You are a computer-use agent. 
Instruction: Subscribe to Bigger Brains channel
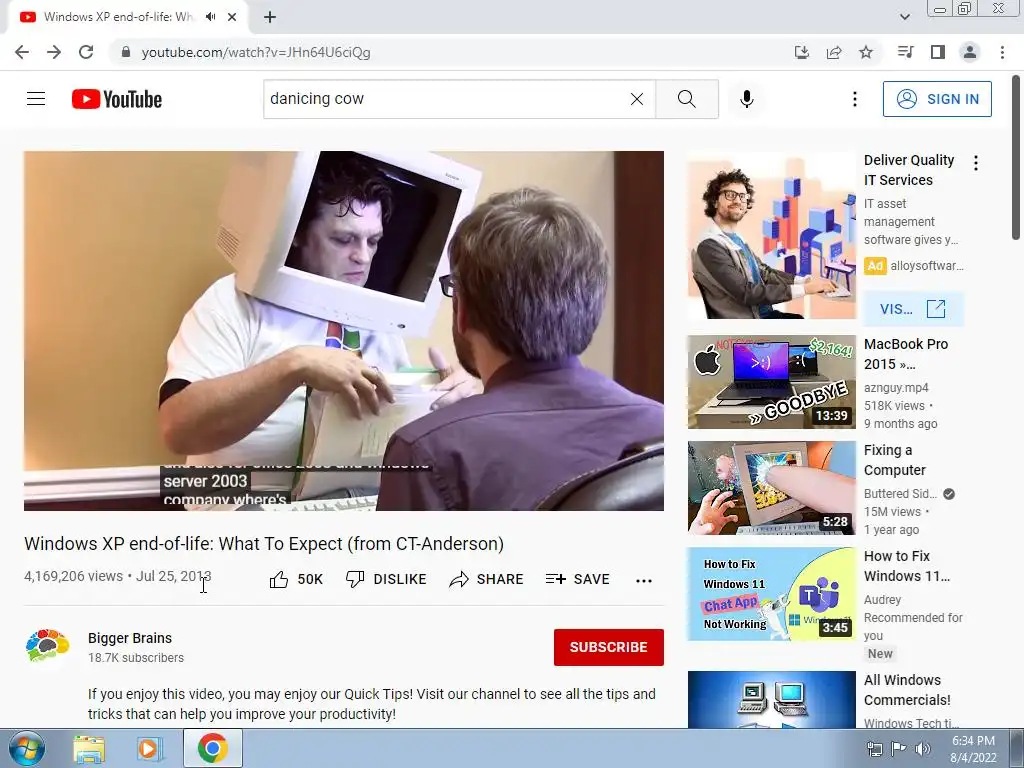(609, 647)
